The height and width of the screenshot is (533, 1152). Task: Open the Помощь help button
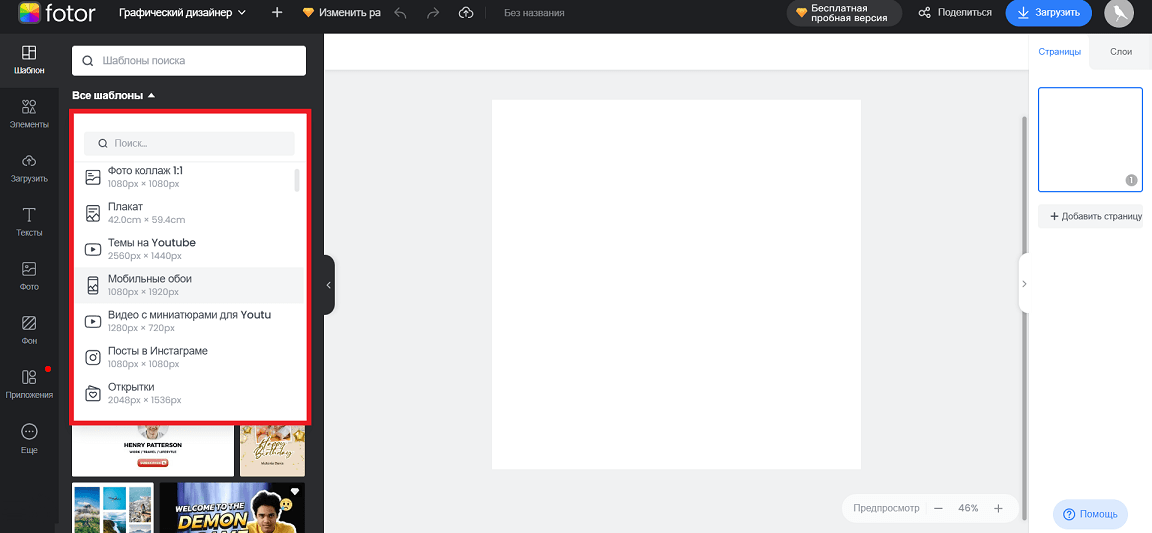coord(1090,514)
